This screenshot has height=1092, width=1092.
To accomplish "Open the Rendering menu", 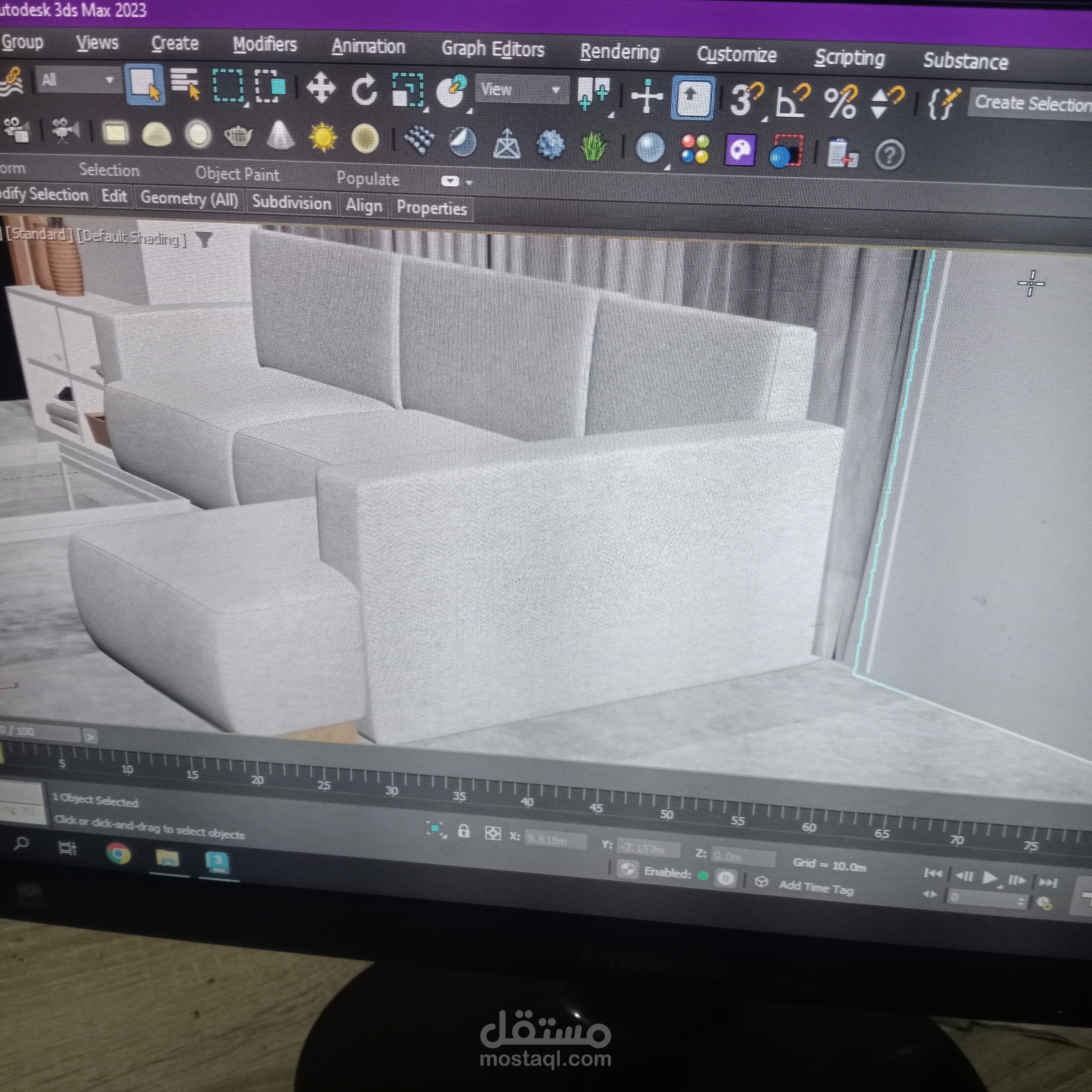I will point(620,52).
